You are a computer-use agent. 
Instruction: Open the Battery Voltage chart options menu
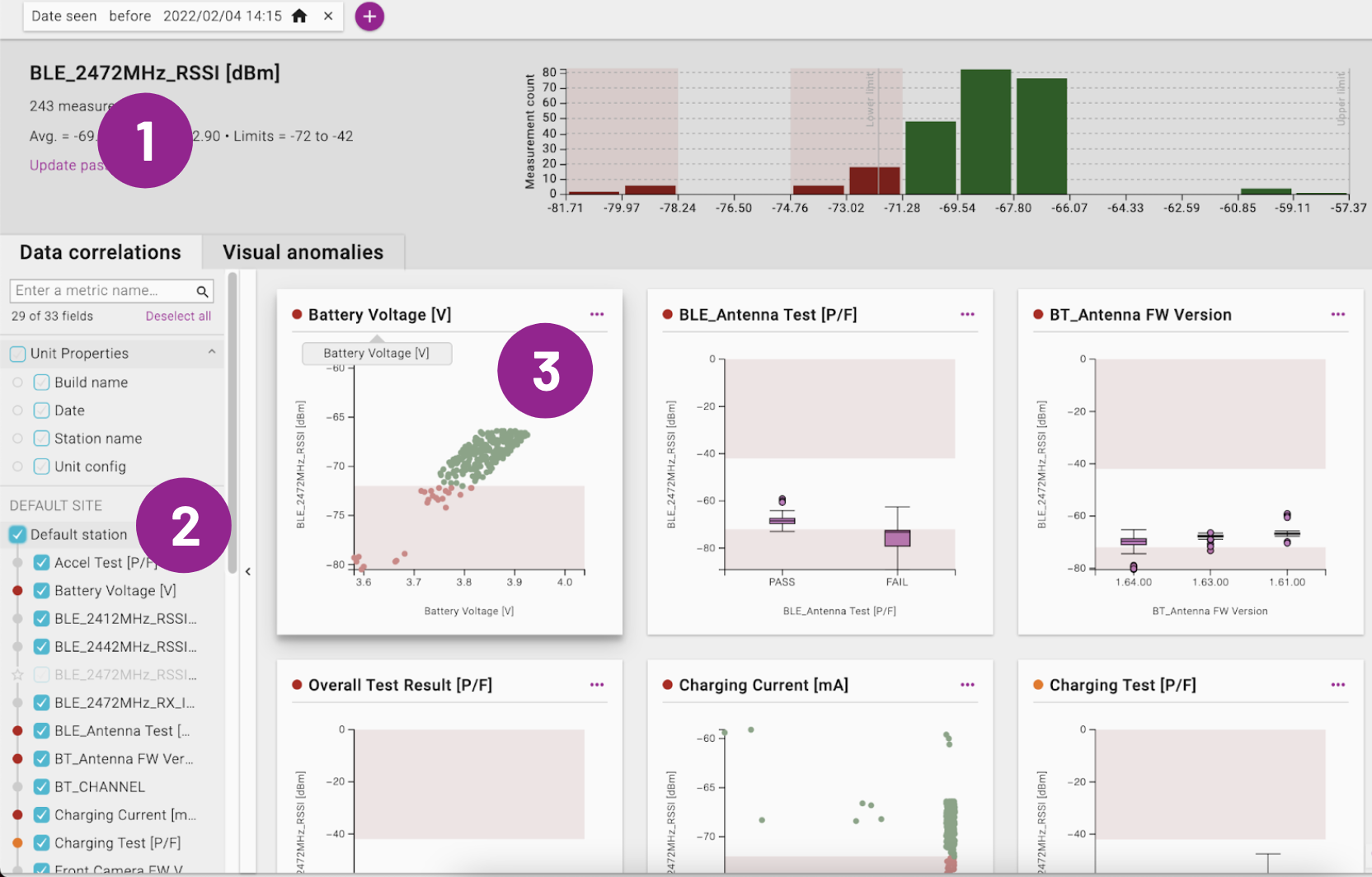[597, 314]
